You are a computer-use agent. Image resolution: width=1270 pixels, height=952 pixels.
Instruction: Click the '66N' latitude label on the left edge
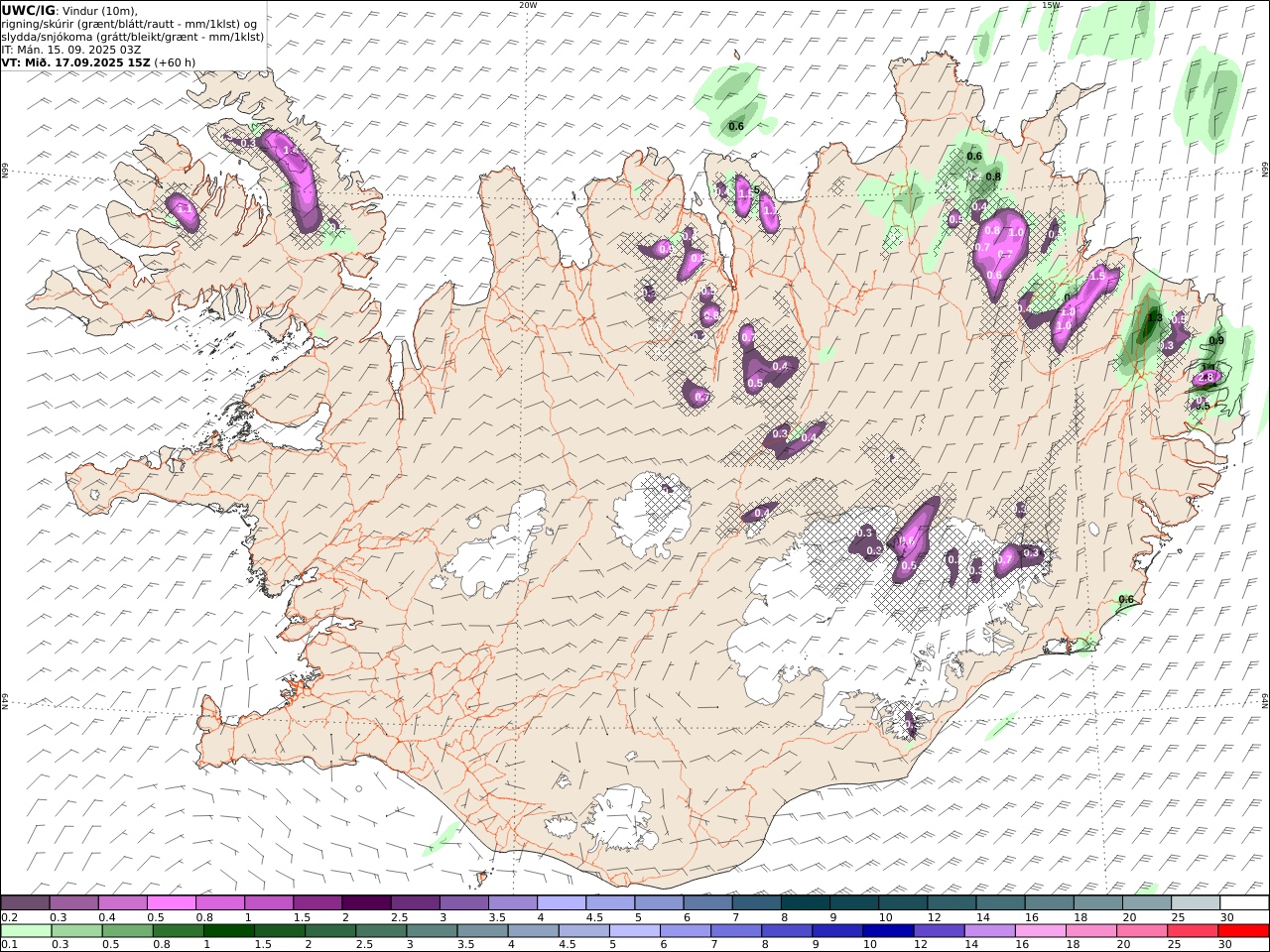pyautogui.click(x=5, y=172)
